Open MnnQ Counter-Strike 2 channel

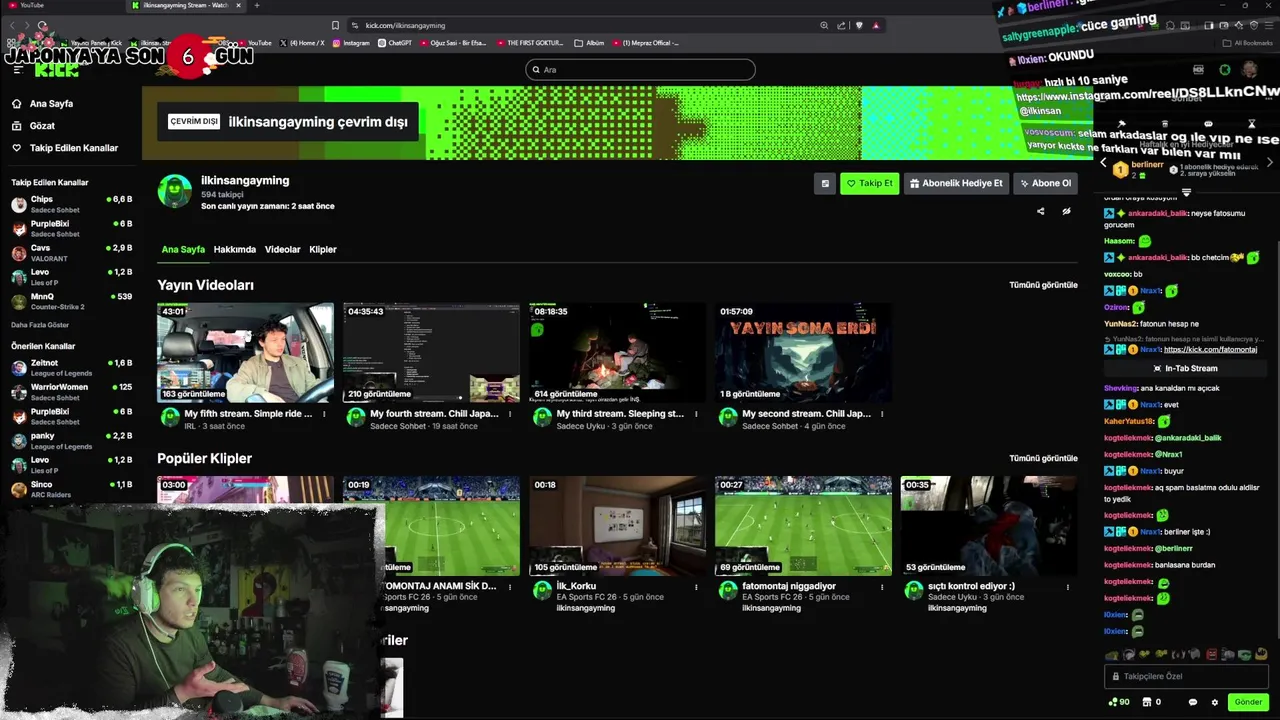pyautogui.click(x=70, y=301)
